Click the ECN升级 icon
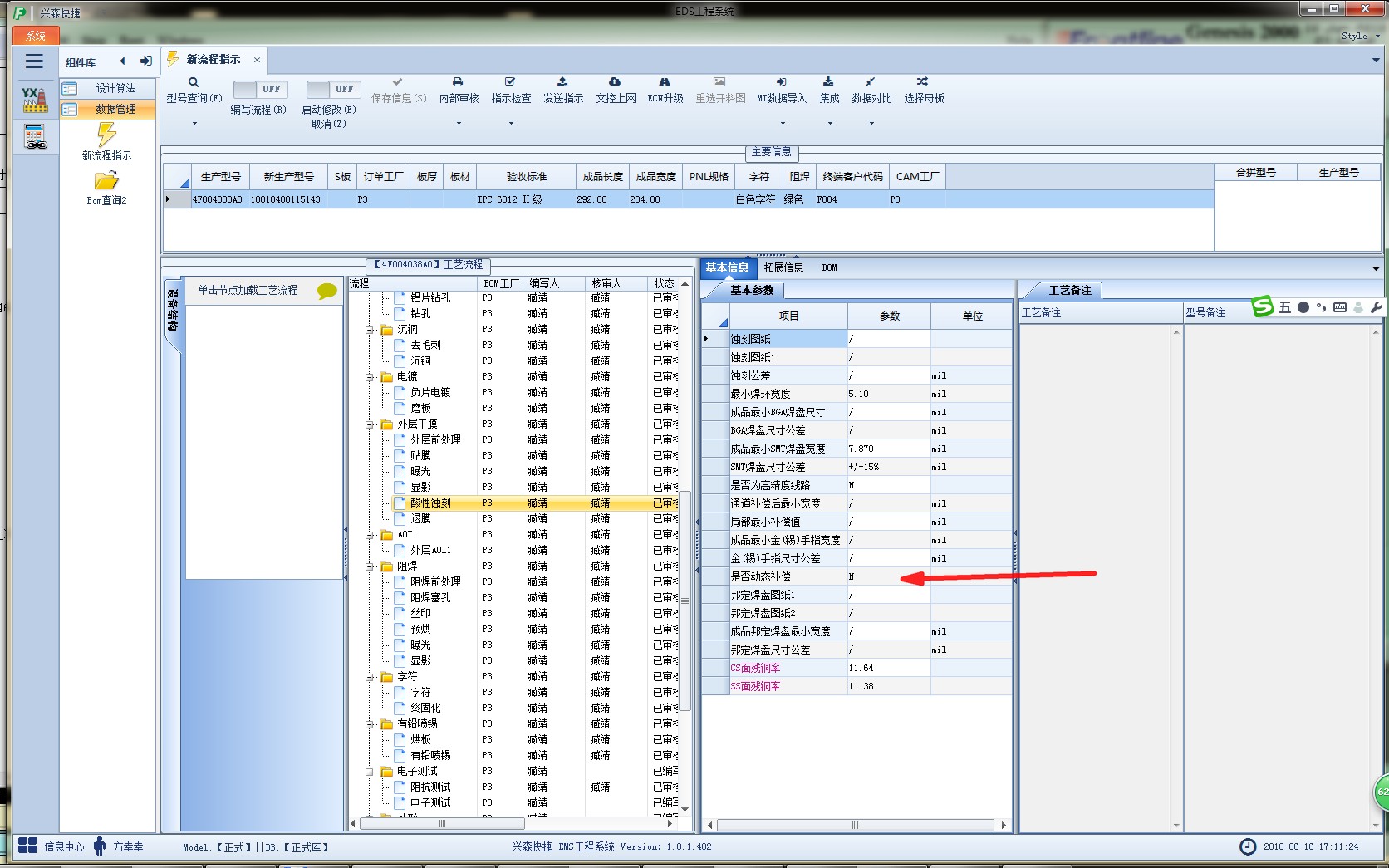Viewport: 1389px width, 868px height. pyautogui.click(x=665, y=81)
